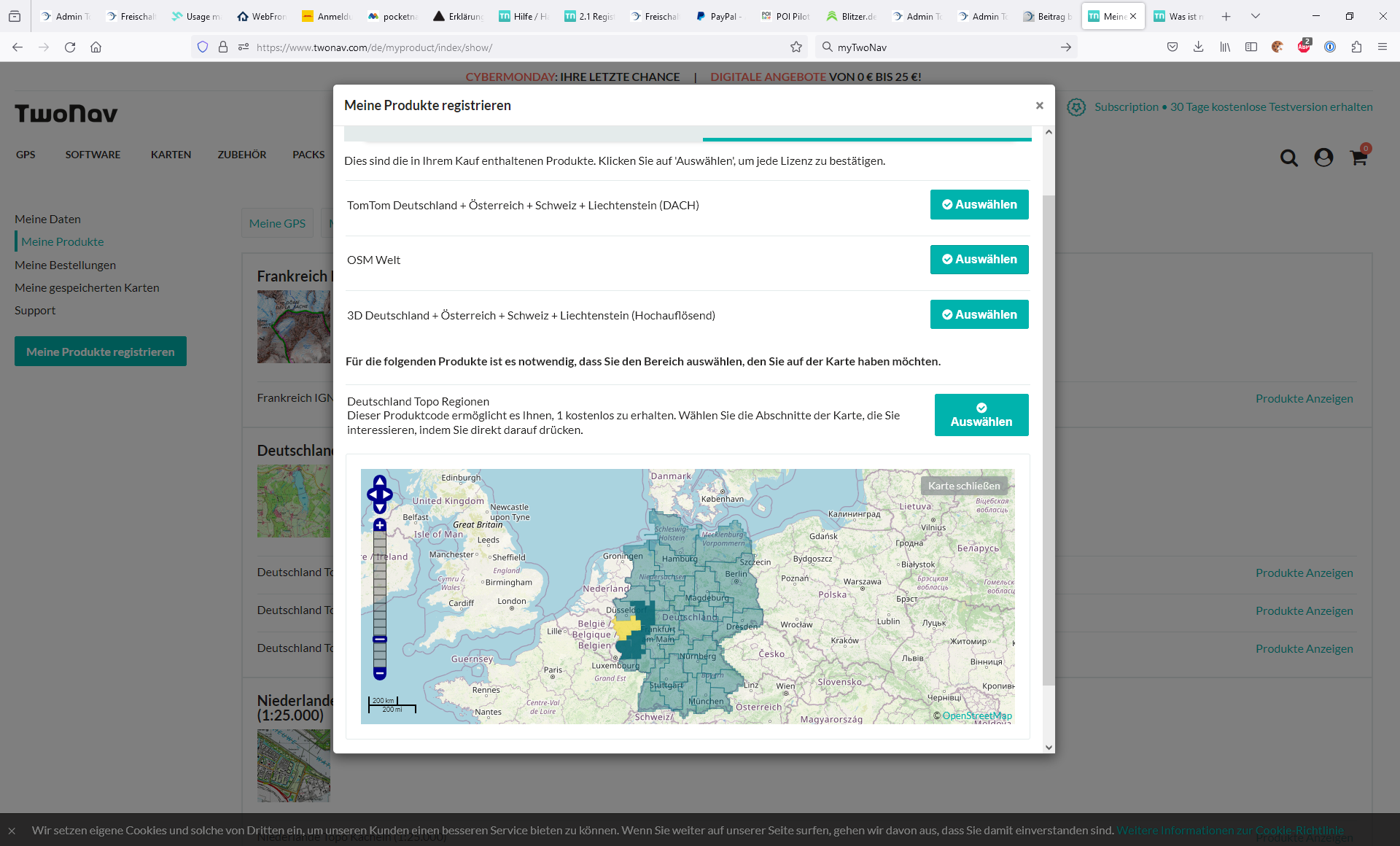This screenshot has height=846, width=1400.
Task: Click the map zoom slider handle
Action: (x=380, y=639)
